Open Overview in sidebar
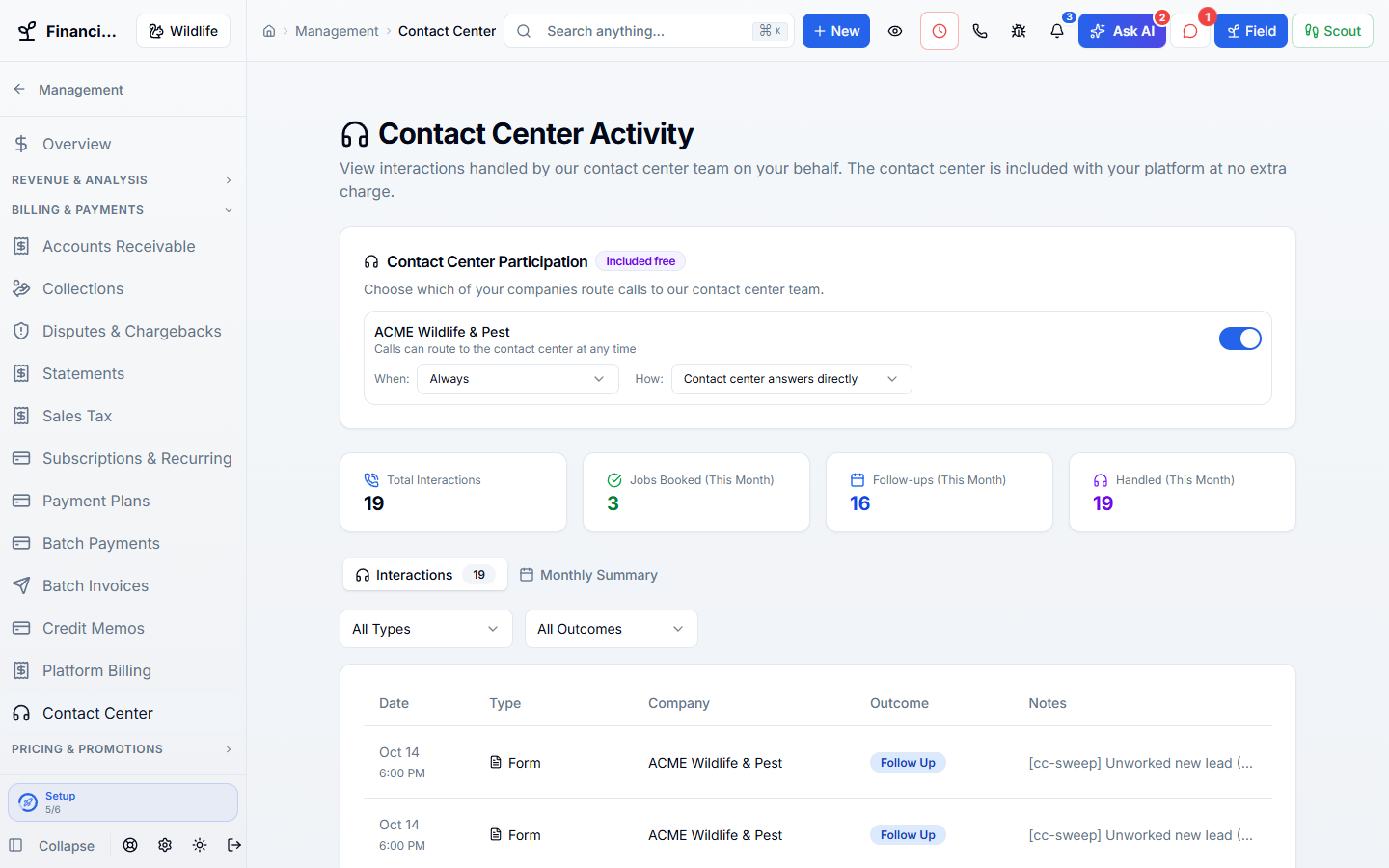Screen dimensions: 1389x868 pyautogui.click(x=123, y=144)
